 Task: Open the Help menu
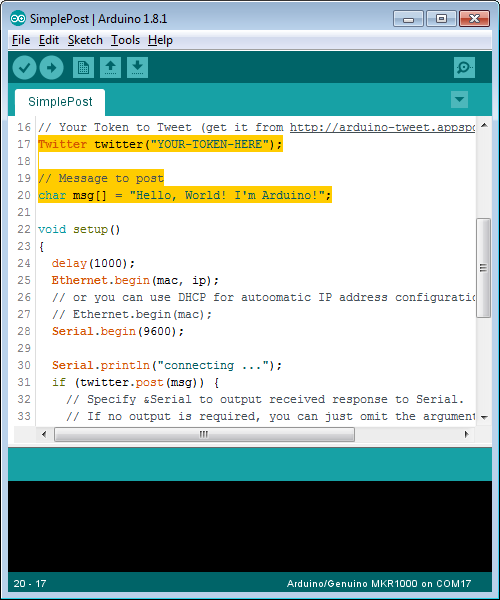coord(160,40)
